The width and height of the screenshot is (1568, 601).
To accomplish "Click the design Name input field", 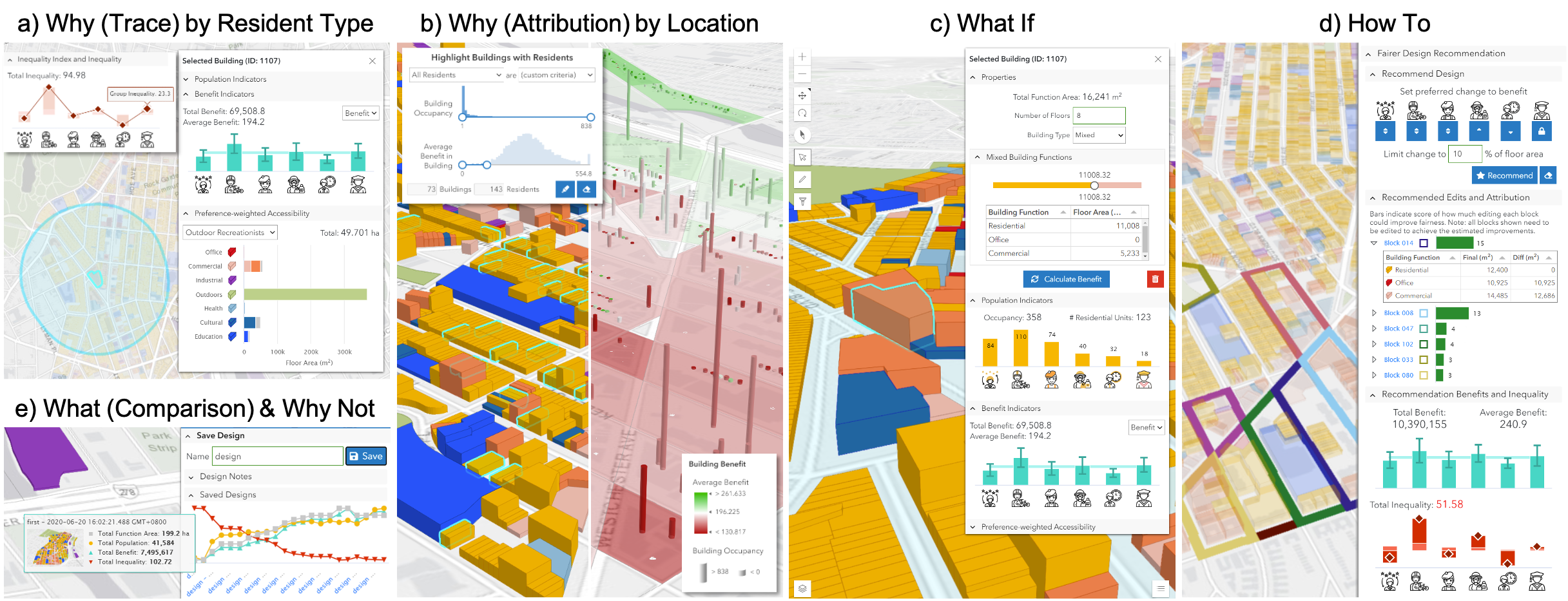I will click(x=278, y=456).
